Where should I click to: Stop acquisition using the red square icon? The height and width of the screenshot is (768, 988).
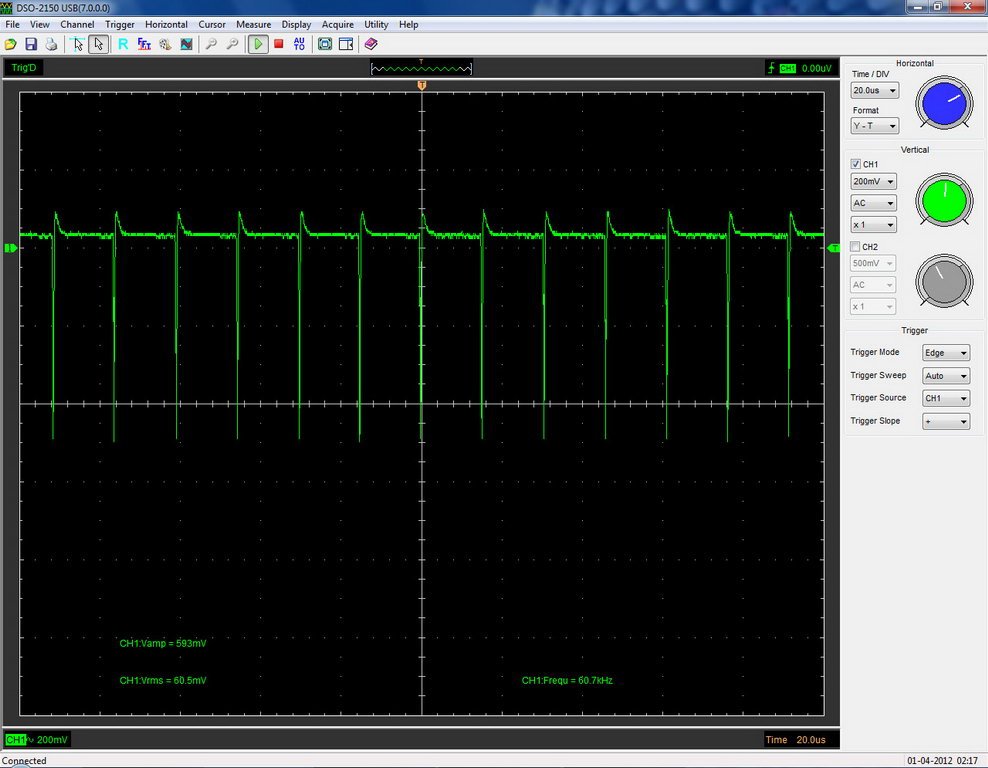(277, 44)
